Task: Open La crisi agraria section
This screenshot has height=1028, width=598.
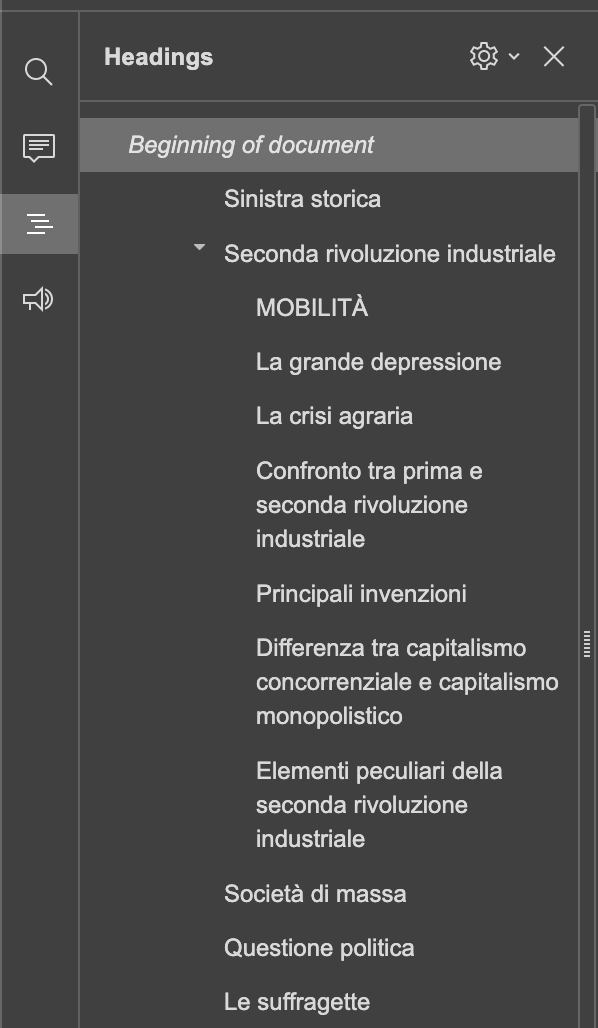Action: tap(336, 416)
